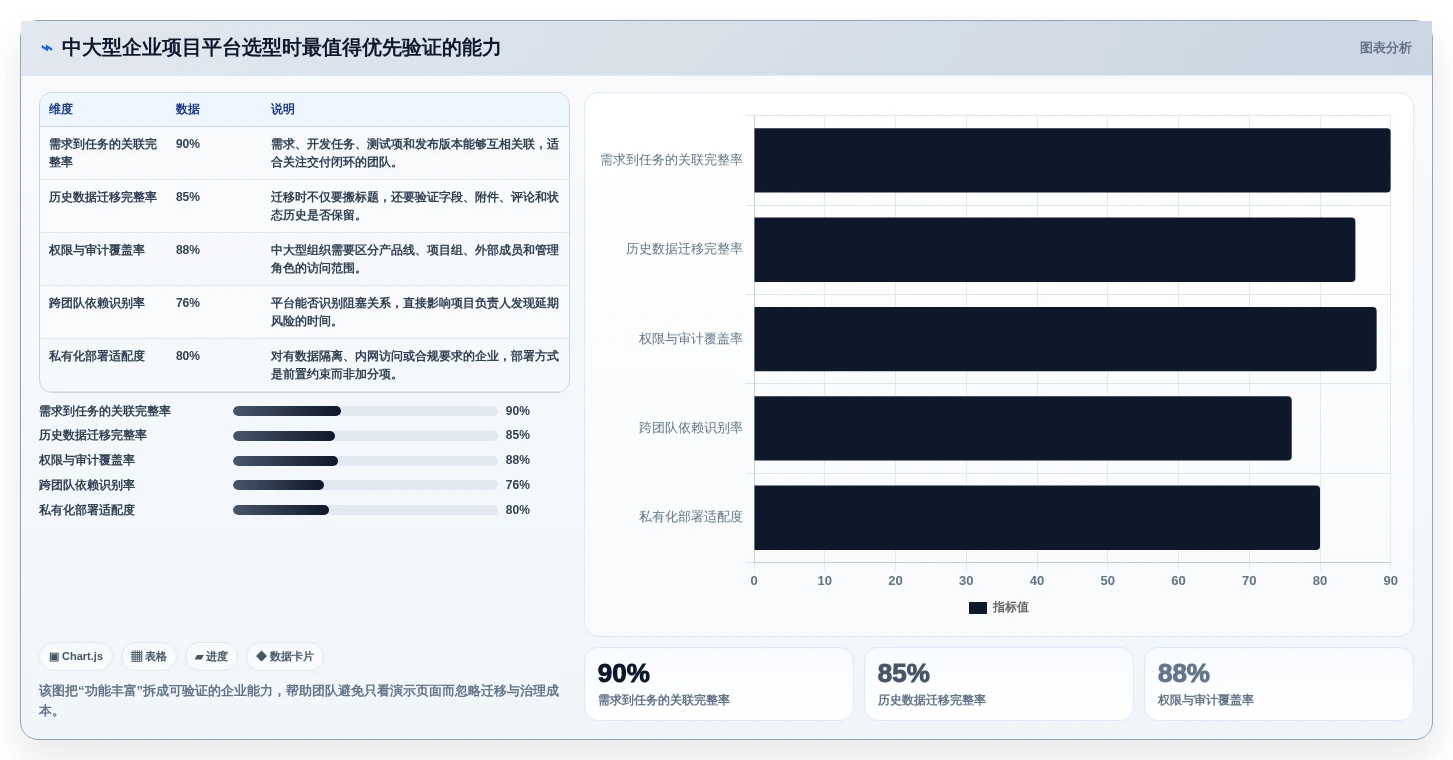This screenshot has width=1453, height=760.
Task: Click the chart bar for 历史数据迁移完整率
Action: [1054, 250]
